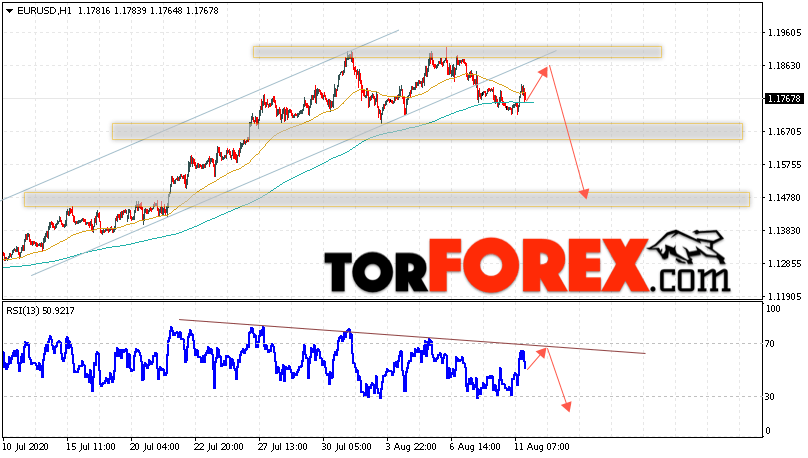
Task: Click the 15 Jul 11:00 time label
Action: click(x=91, y=447)
